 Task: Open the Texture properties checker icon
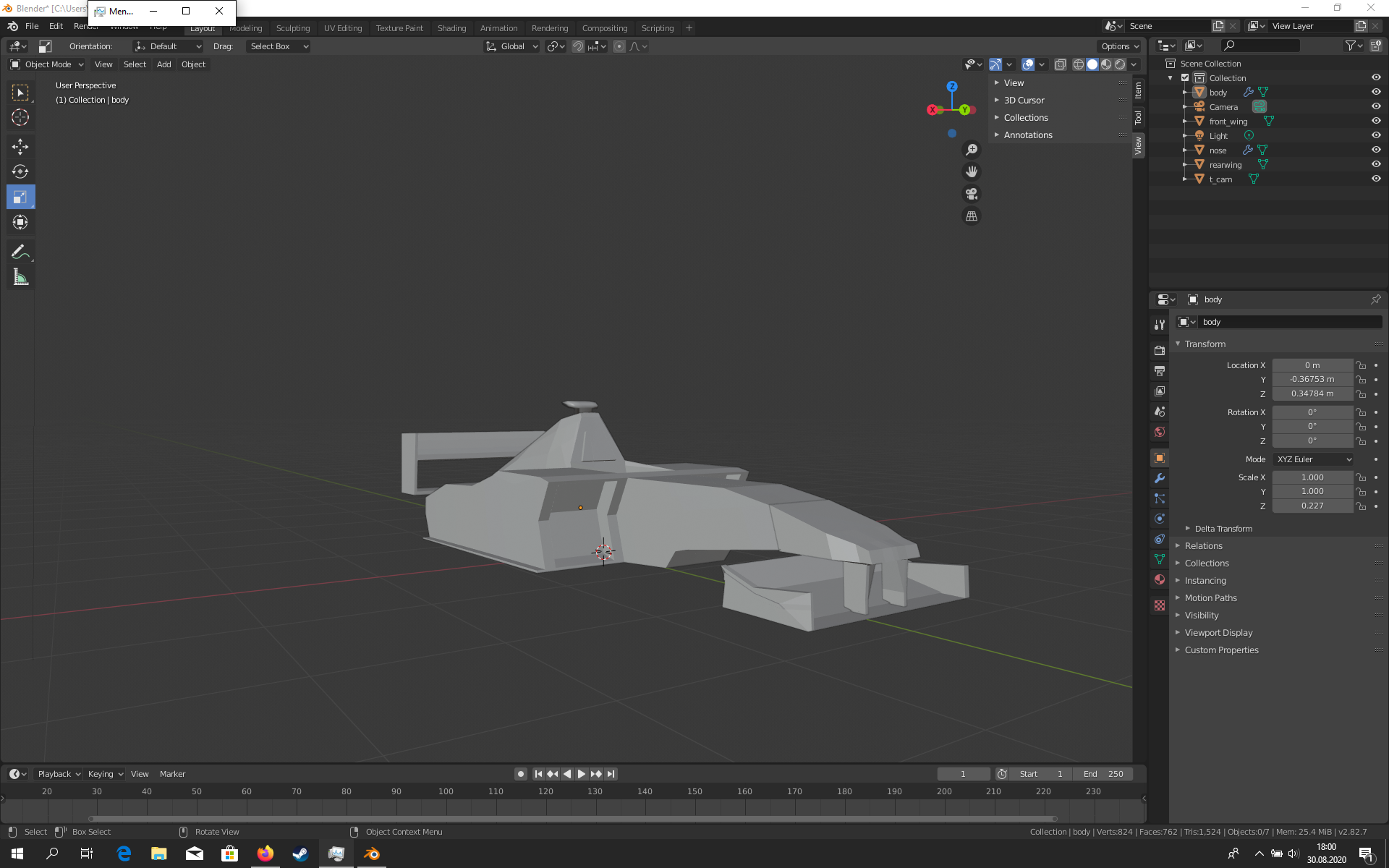coord(1160,605)
